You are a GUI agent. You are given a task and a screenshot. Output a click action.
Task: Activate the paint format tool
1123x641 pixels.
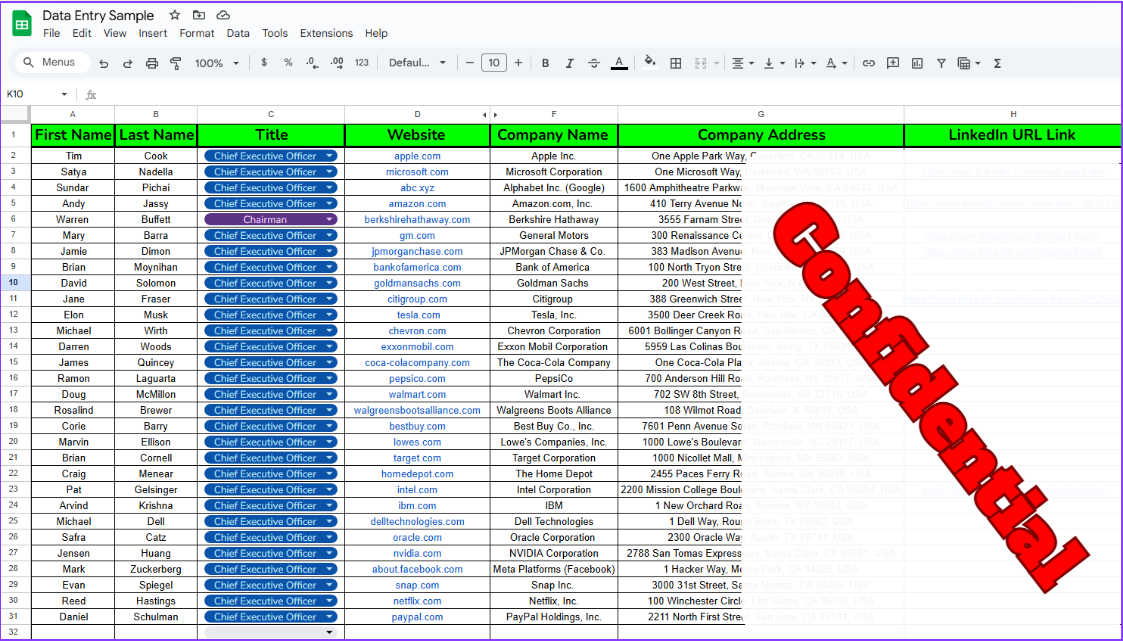click(x=175, y=63)
